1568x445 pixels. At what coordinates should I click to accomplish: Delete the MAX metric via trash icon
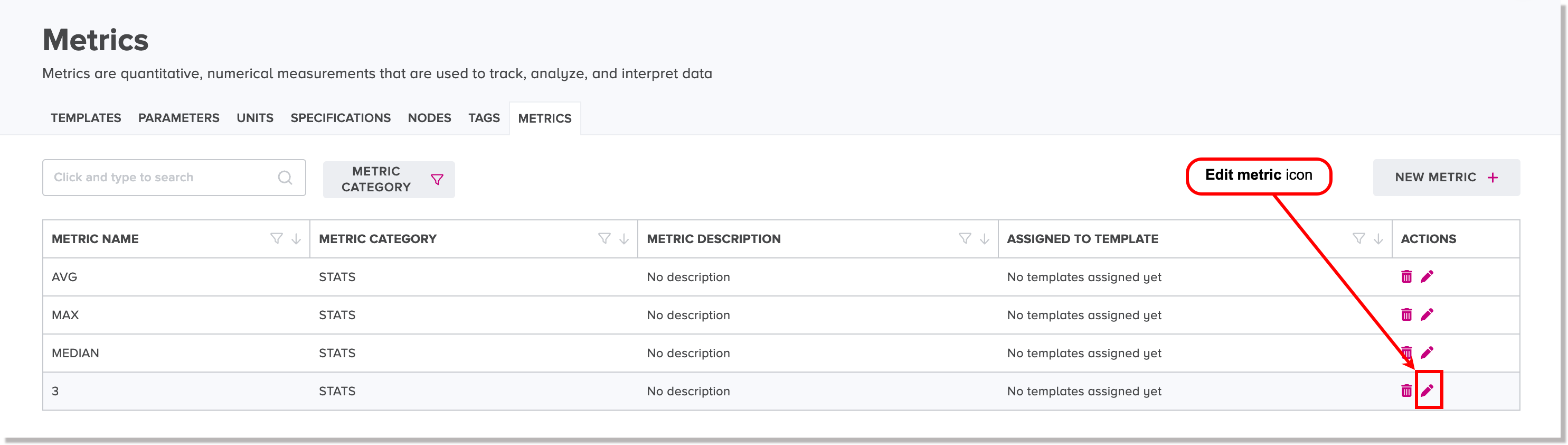pyautogui.click(x=1406, y=314)
